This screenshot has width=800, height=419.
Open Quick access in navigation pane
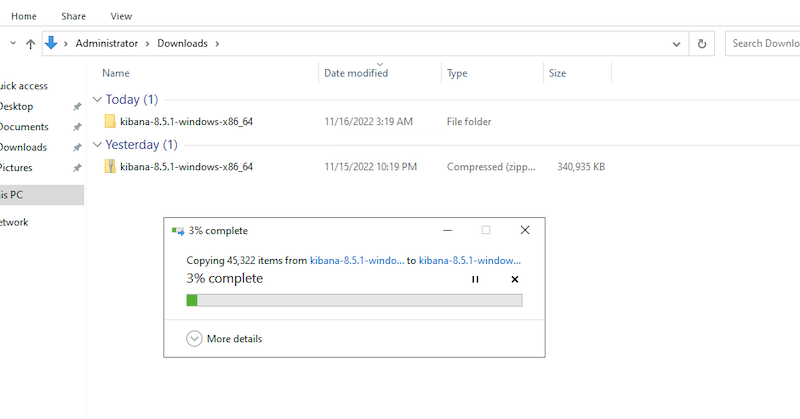[23, 86]
